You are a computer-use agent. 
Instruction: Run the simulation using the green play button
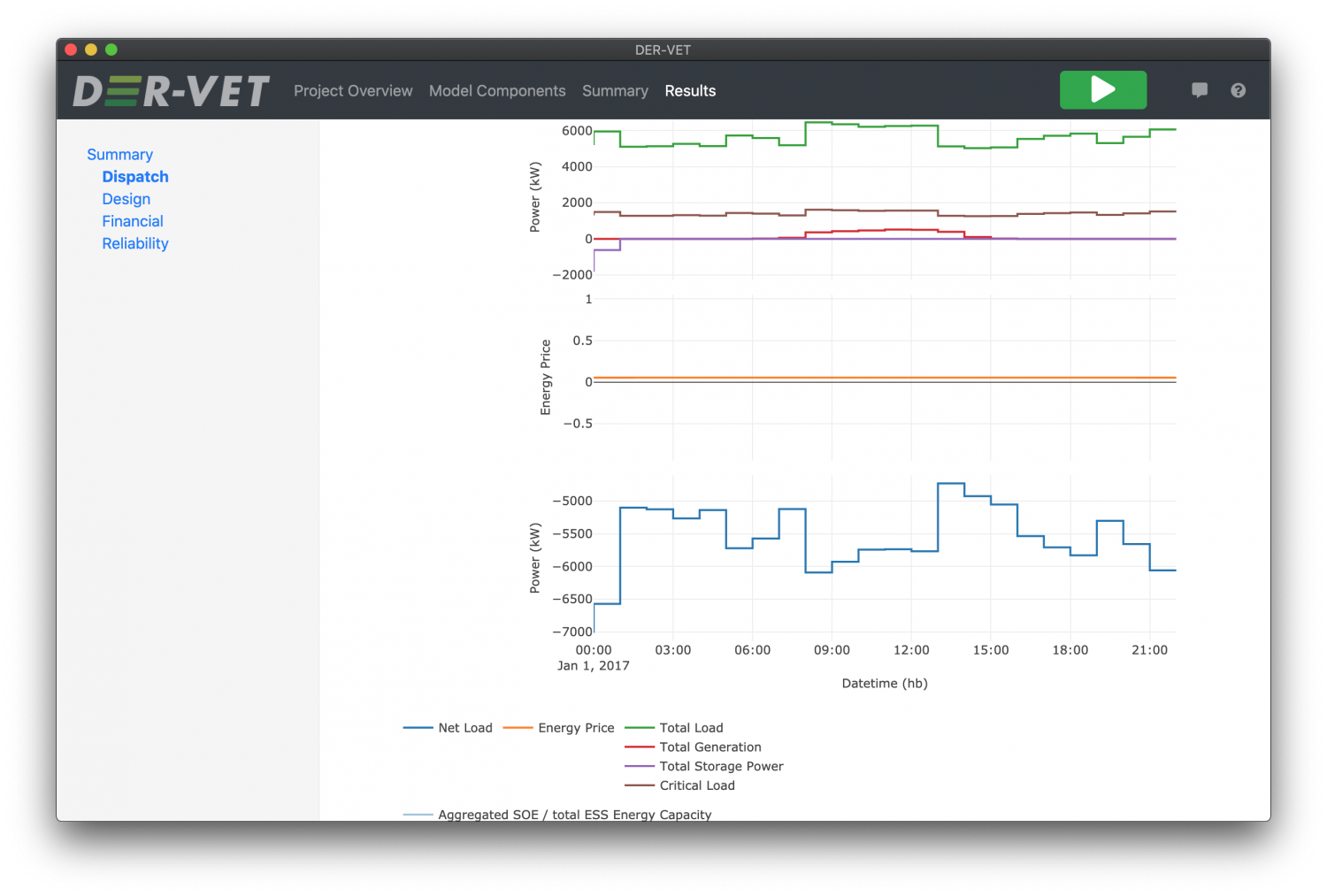[x=1102, y=89]
